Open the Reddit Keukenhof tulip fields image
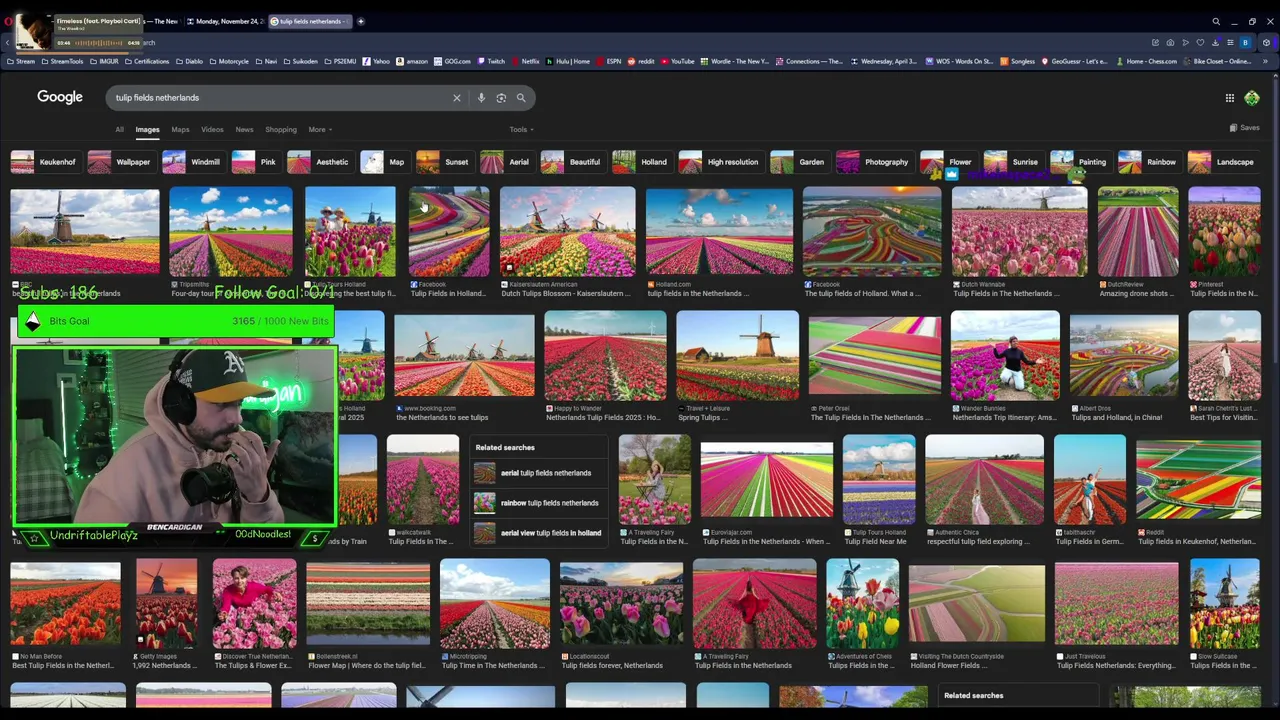This screenshot has height=720, width=1280. pos(1198,480)
